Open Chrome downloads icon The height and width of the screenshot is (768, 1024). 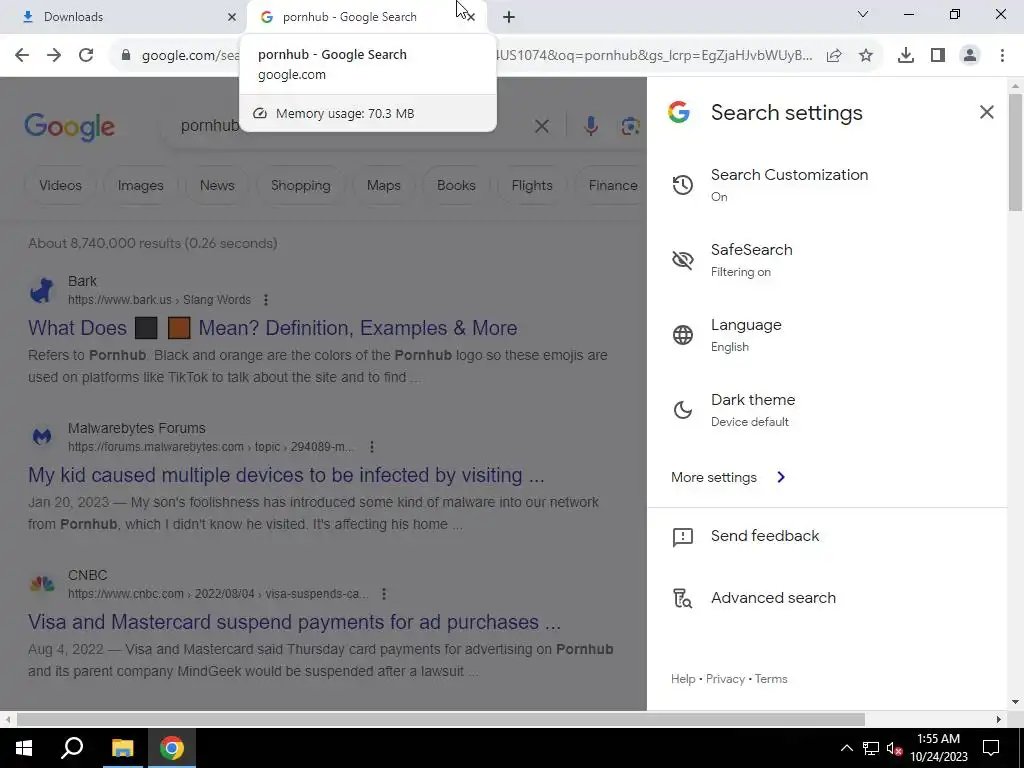[x=906, y=56]
